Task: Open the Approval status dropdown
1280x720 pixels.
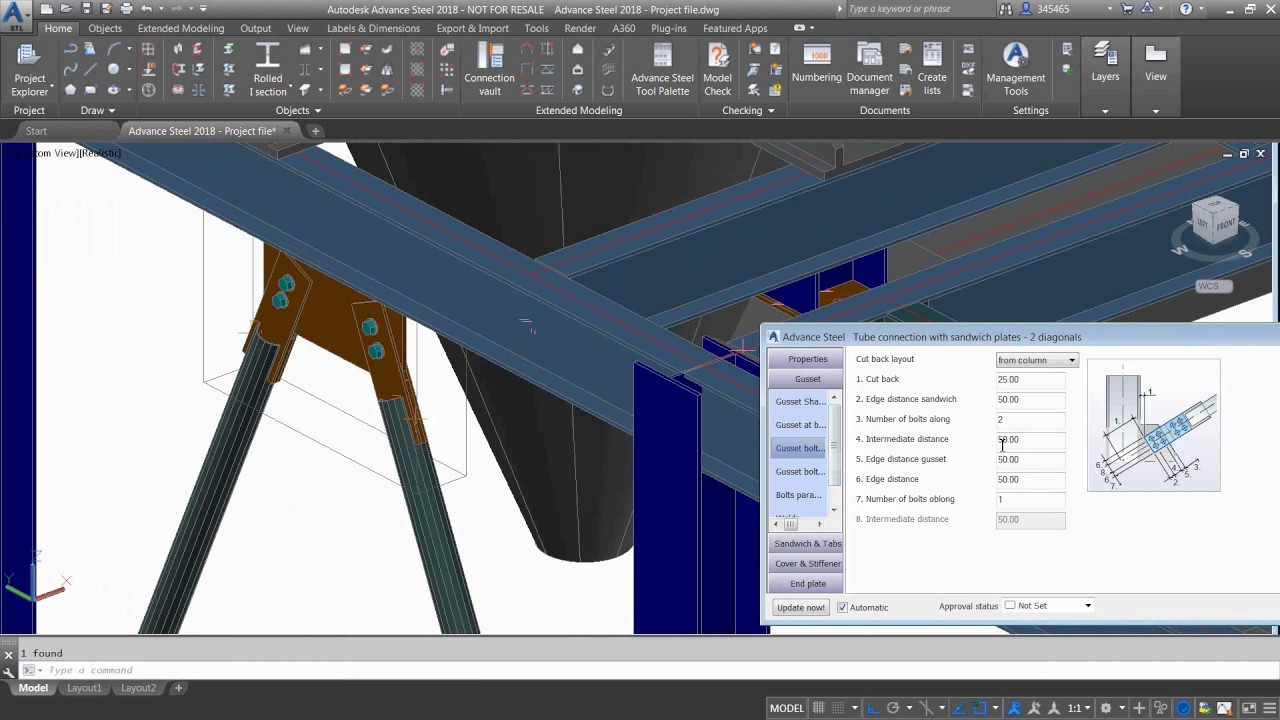Action: pyautogui.click(x=1048, y=605)
